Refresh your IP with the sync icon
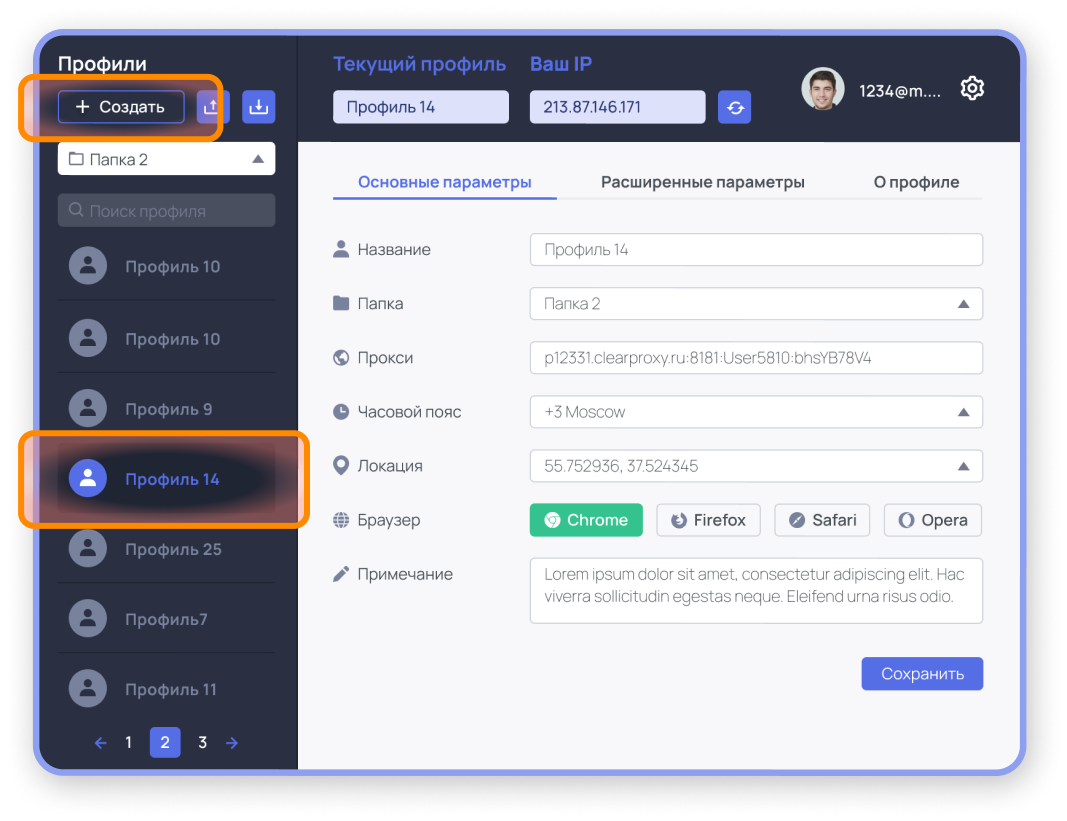The image size is (1067, 821). pyautogui.click(x=735, y=107)
